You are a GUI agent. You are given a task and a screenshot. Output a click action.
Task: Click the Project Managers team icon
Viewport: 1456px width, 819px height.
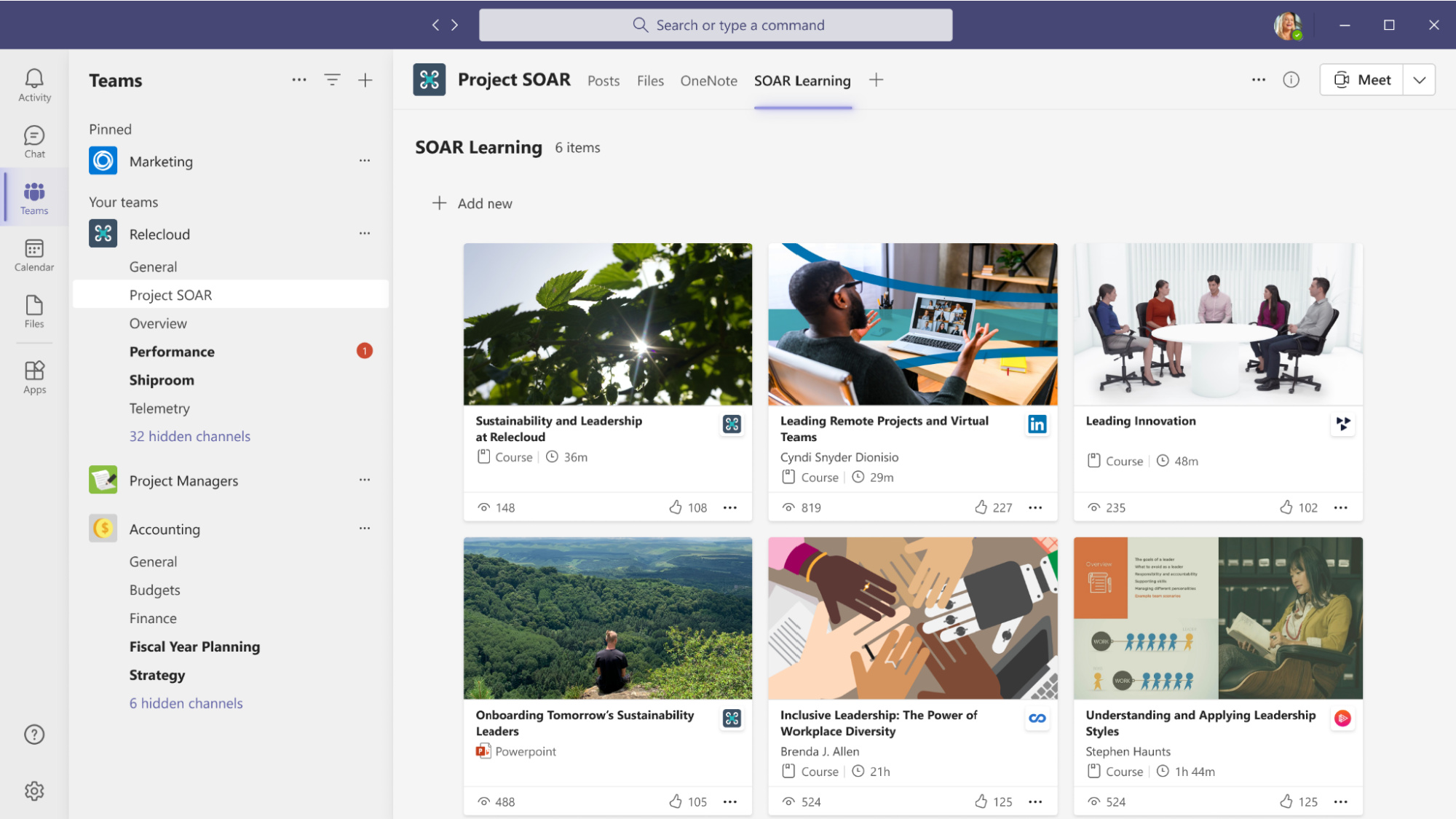[103, 480]
